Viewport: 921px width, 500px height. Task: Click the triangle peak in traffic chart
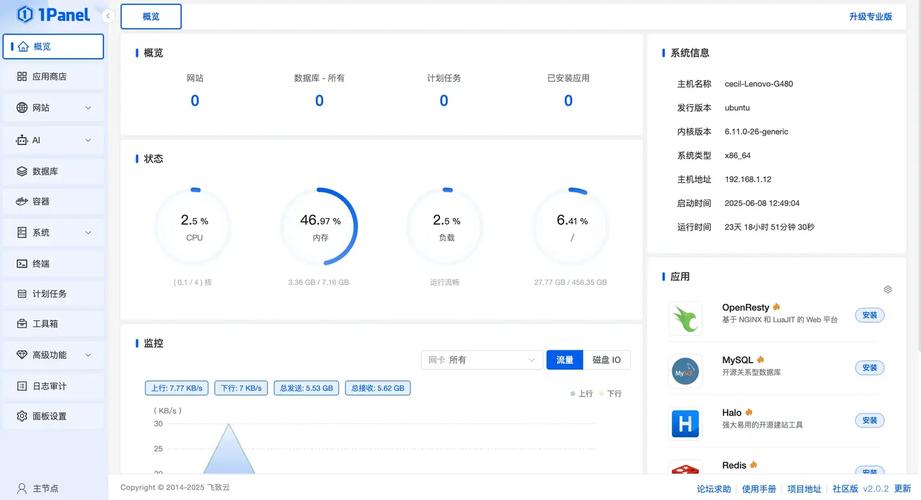click(228, 426)
